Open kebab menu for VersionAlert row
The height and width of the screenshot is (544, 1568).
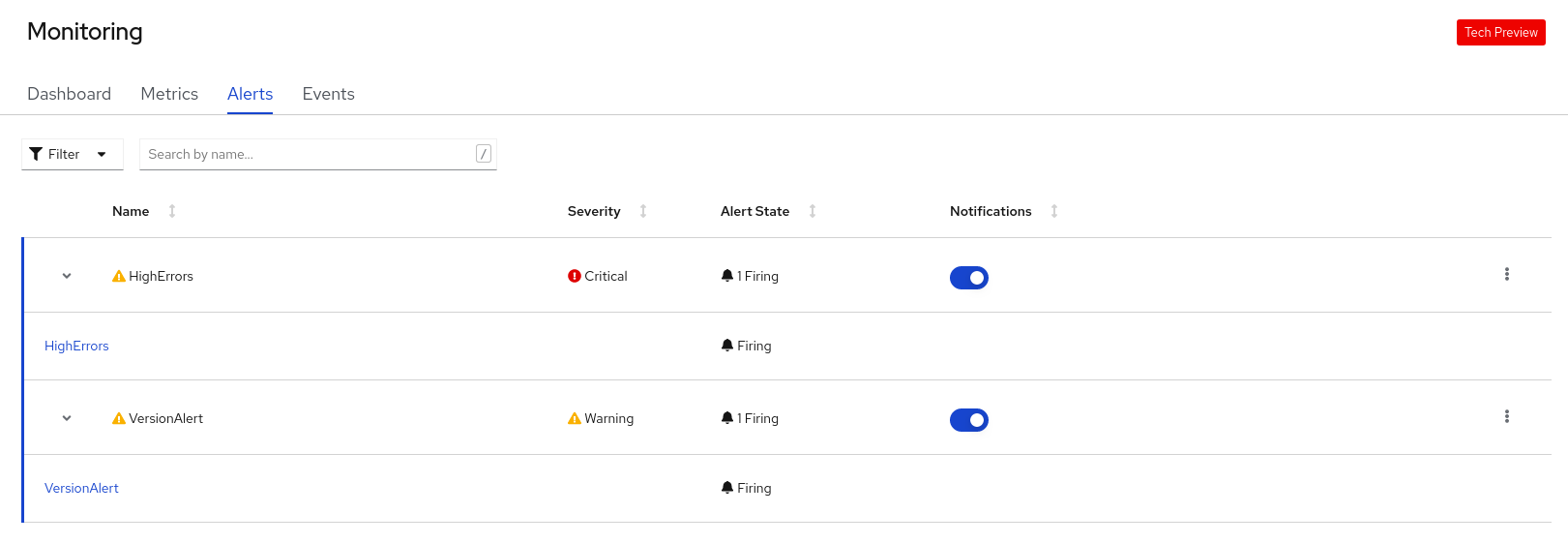1506,417
